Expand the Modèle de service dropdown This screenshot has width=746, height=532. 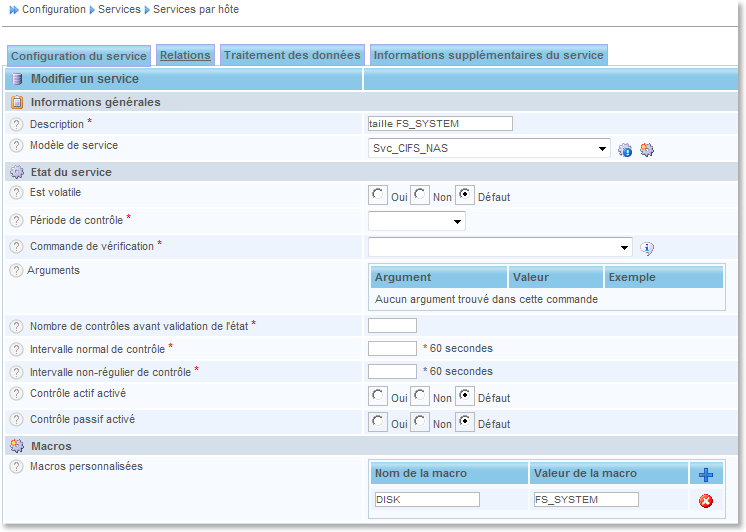pyautogui.click(x=489, y=148)
